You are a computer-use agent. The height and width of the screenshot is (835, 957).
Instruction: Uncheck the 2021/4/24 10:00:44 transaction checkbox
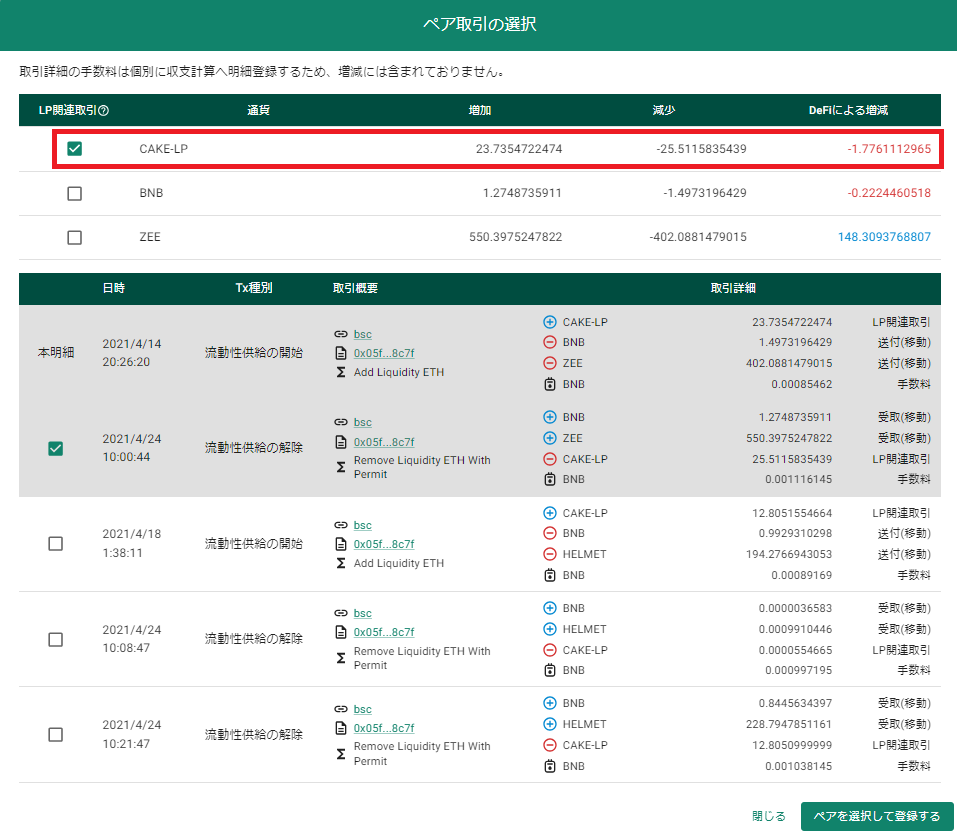(56, 449)
